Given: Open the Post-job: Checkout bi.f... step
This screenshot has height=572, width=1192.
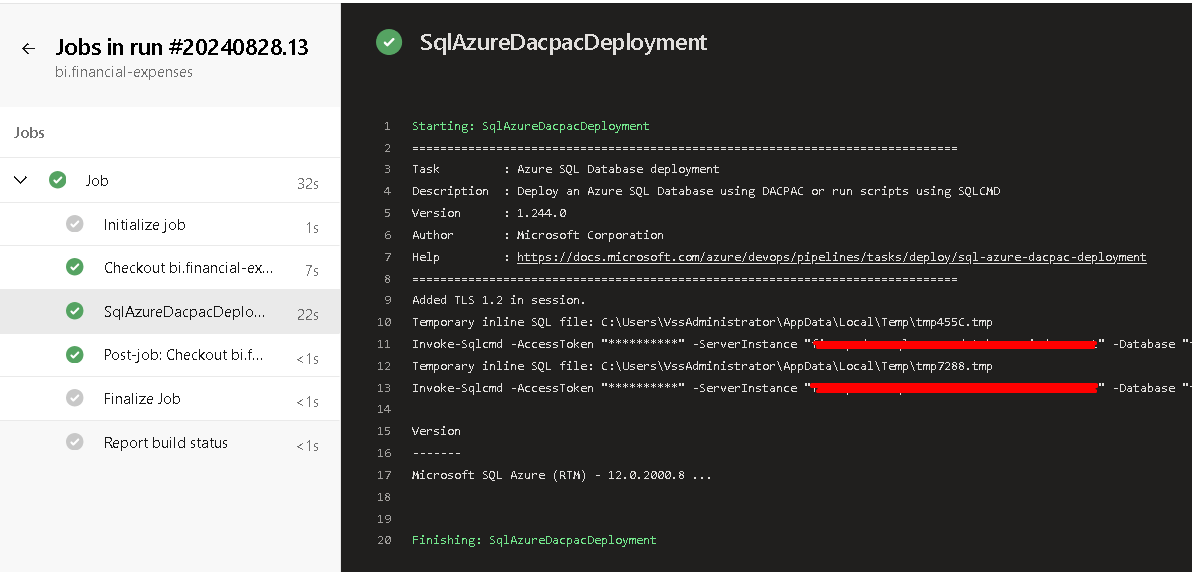Looking at the screenshot, I should coord(170,355).
